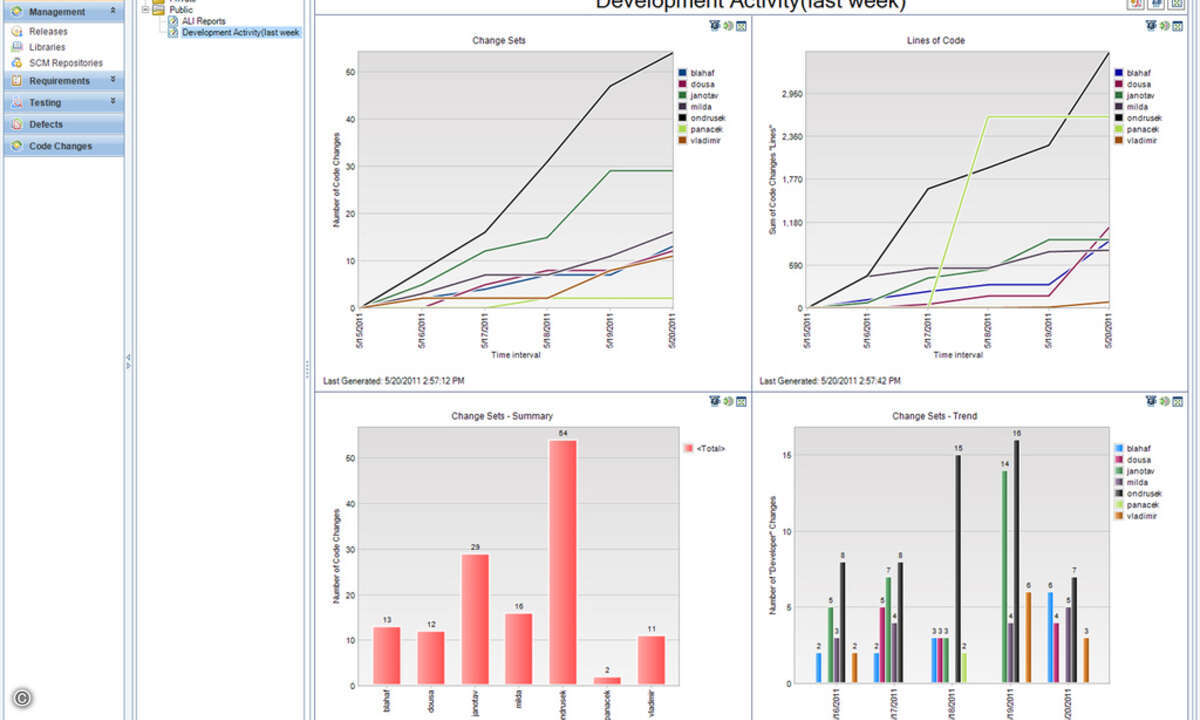Image resolution: width=1200 pixels, height=720 pixels.
Task: Open the Testing module
Action: 64,103
